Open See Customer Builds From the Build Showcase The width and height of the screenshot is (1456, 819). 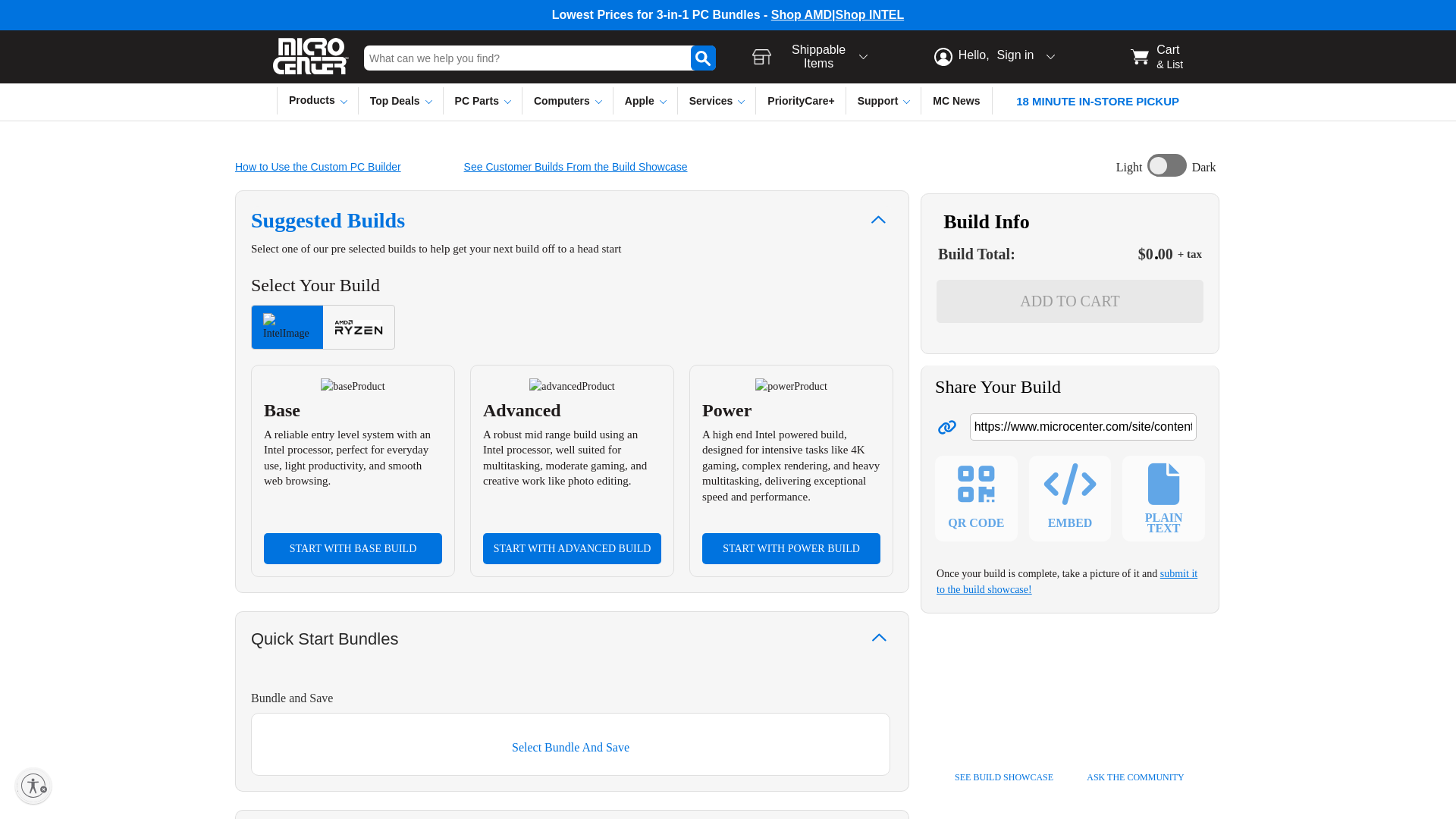point(576,167)
